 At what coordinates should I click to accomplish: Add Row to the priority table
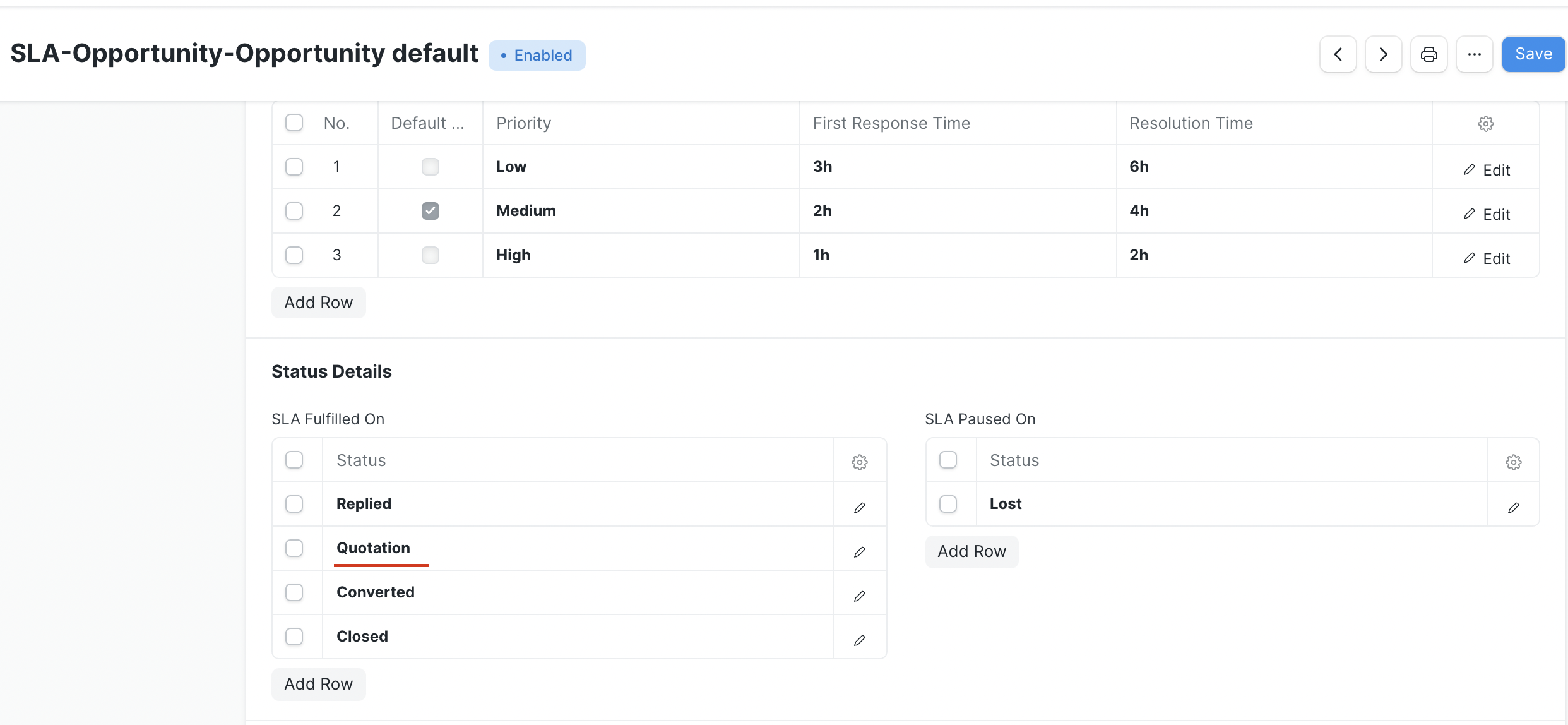coord(318,302)
